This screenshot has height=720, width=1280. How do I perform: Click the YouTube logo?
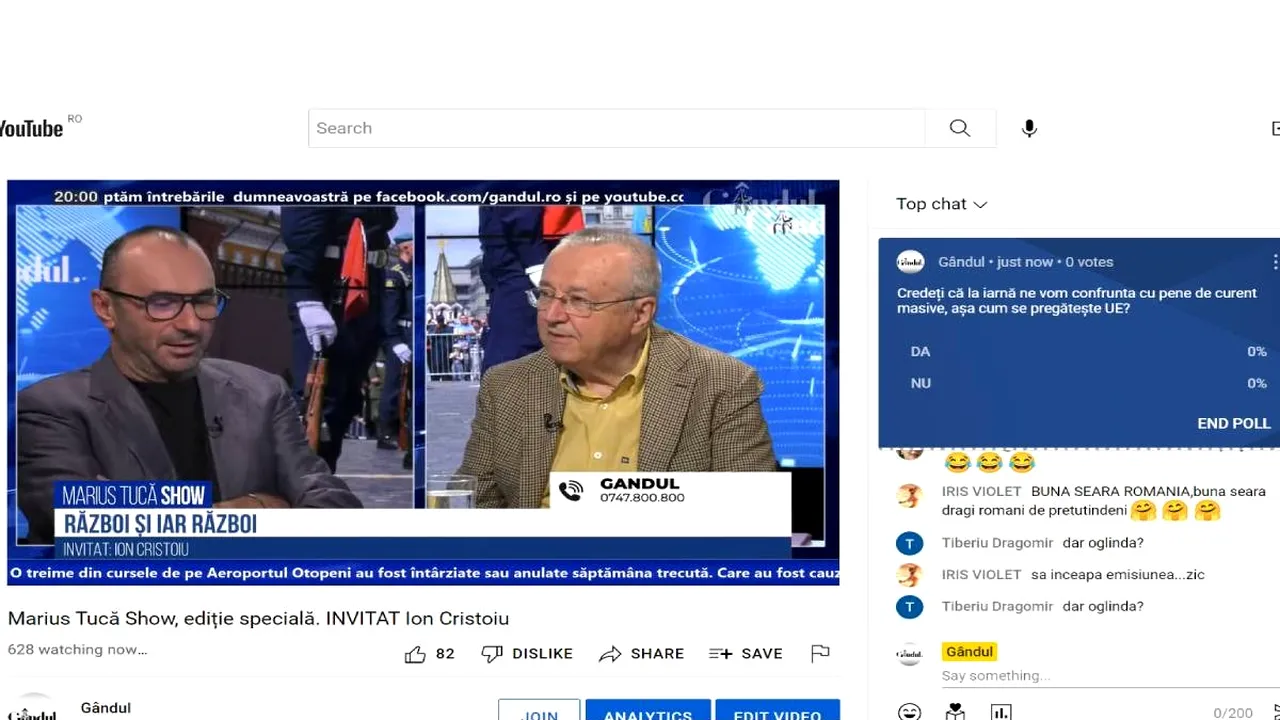[x=30, y=127]
